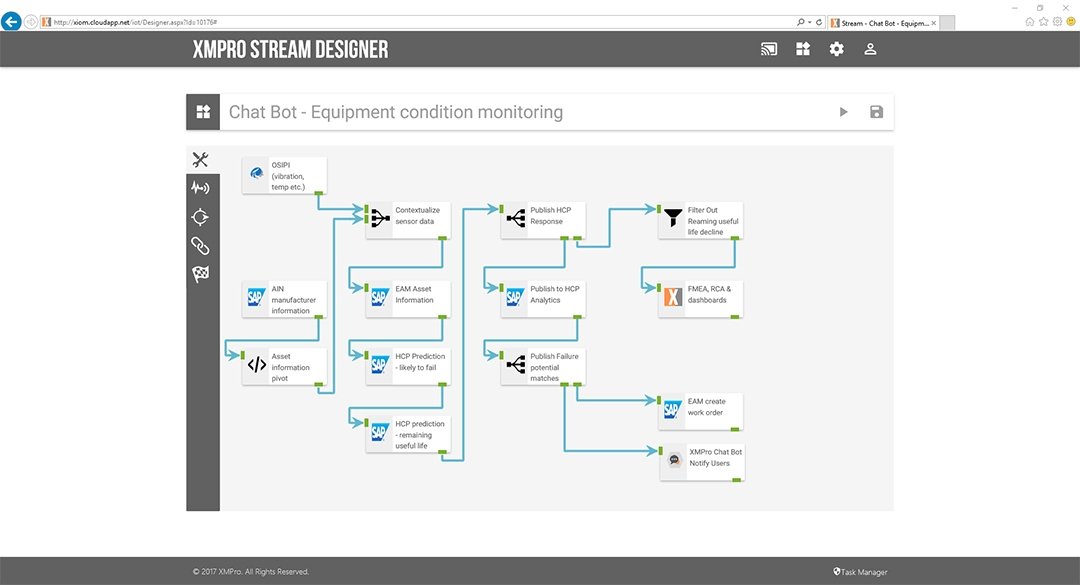
Task: Open the apps grid icon in header
Action: coord(802,48)
